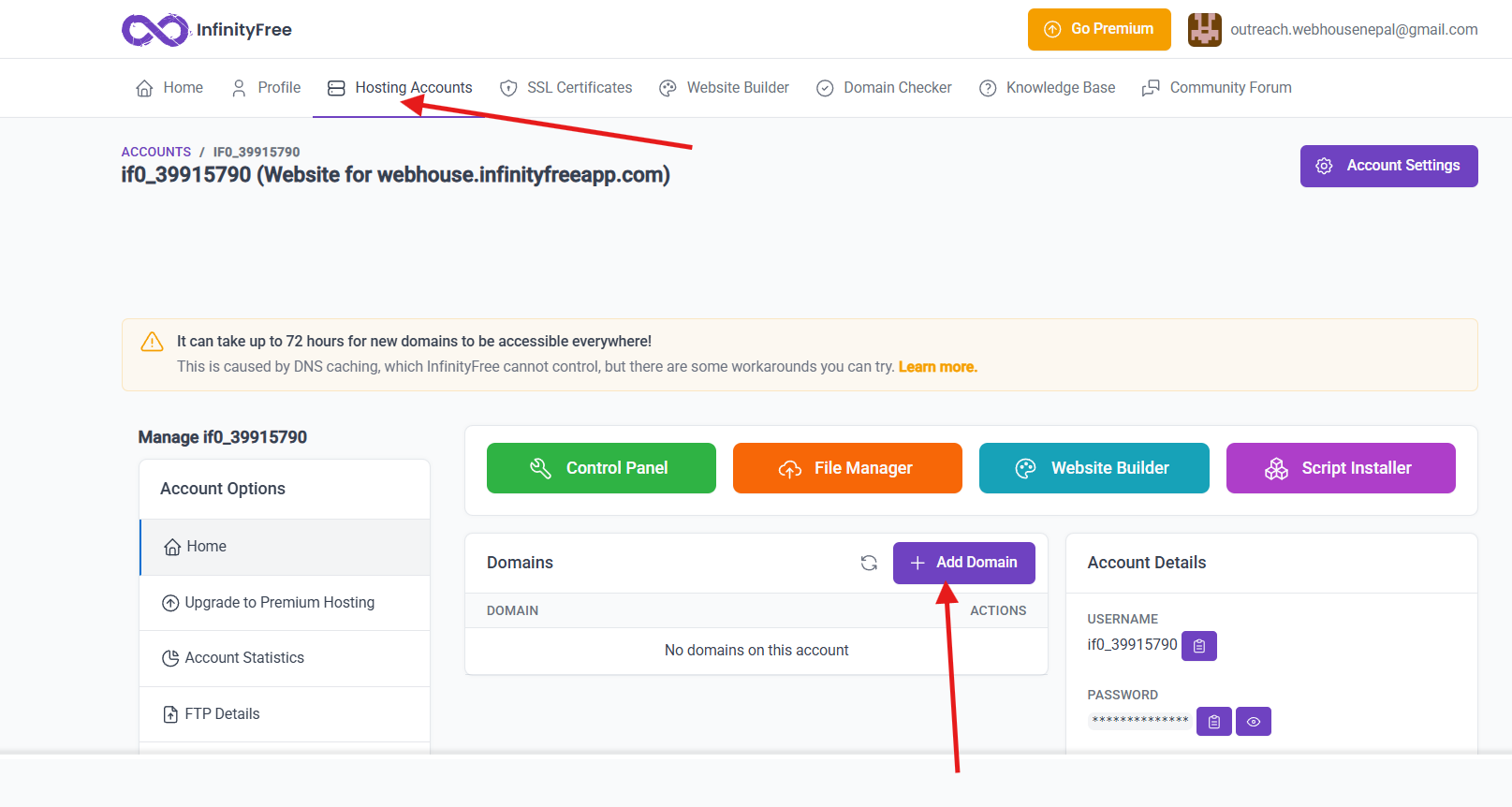Viewport: 1512px width, 807px height.
Task: Open the SSL Certificates tab
Action: point(566,88)
